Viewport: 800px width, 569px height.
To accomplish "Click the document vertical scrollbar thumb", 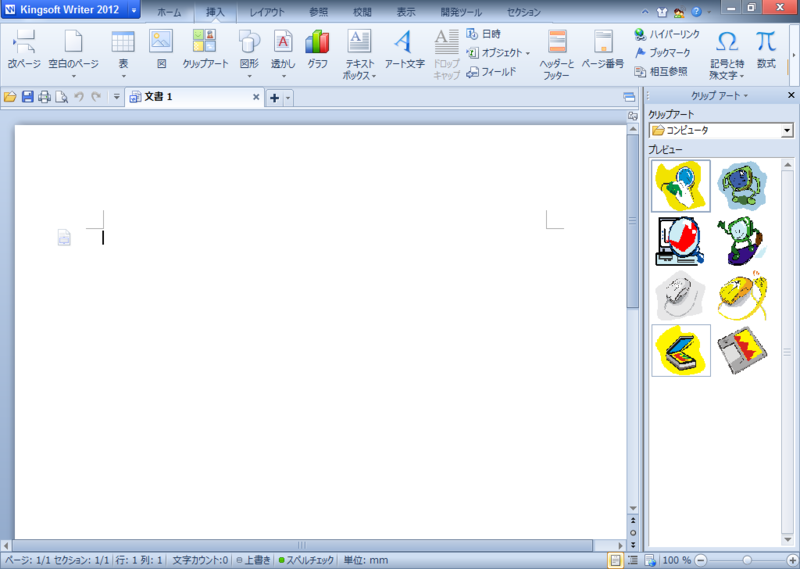I will pyautogui.click(x=633, y=221).
